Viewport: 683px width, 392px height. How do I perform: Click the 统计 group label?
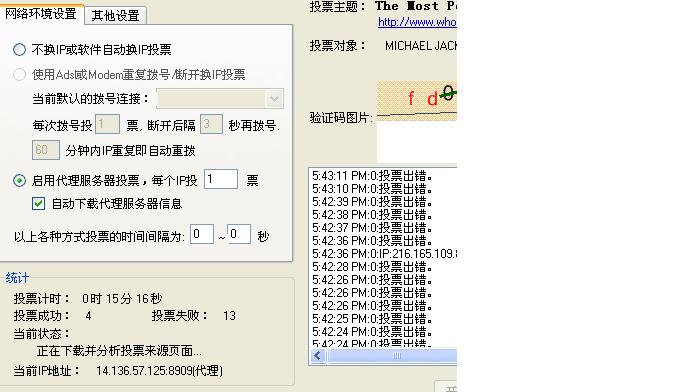coord(17,277)
